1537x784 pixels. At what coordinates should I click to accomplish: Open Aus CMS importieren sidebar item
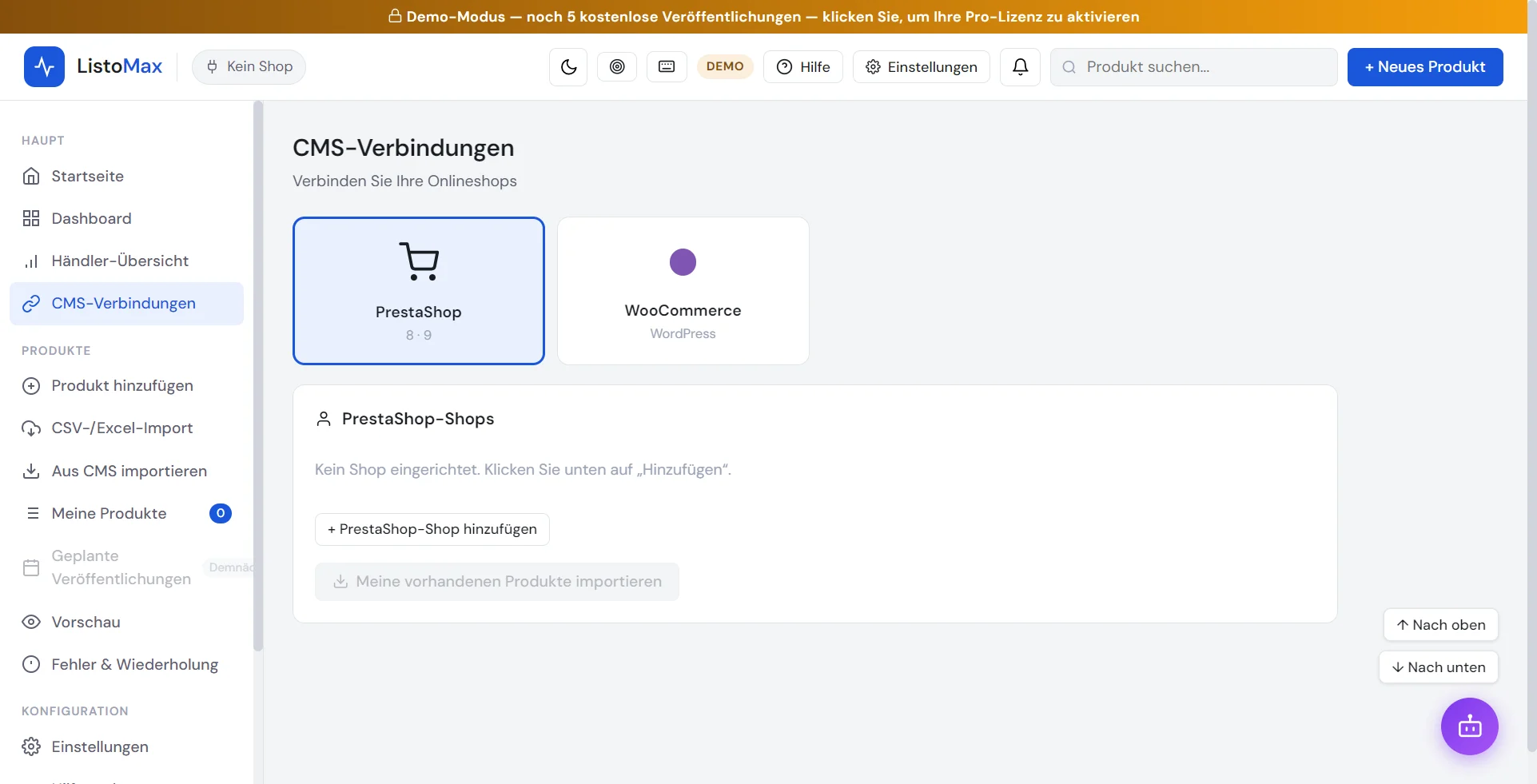126,471
